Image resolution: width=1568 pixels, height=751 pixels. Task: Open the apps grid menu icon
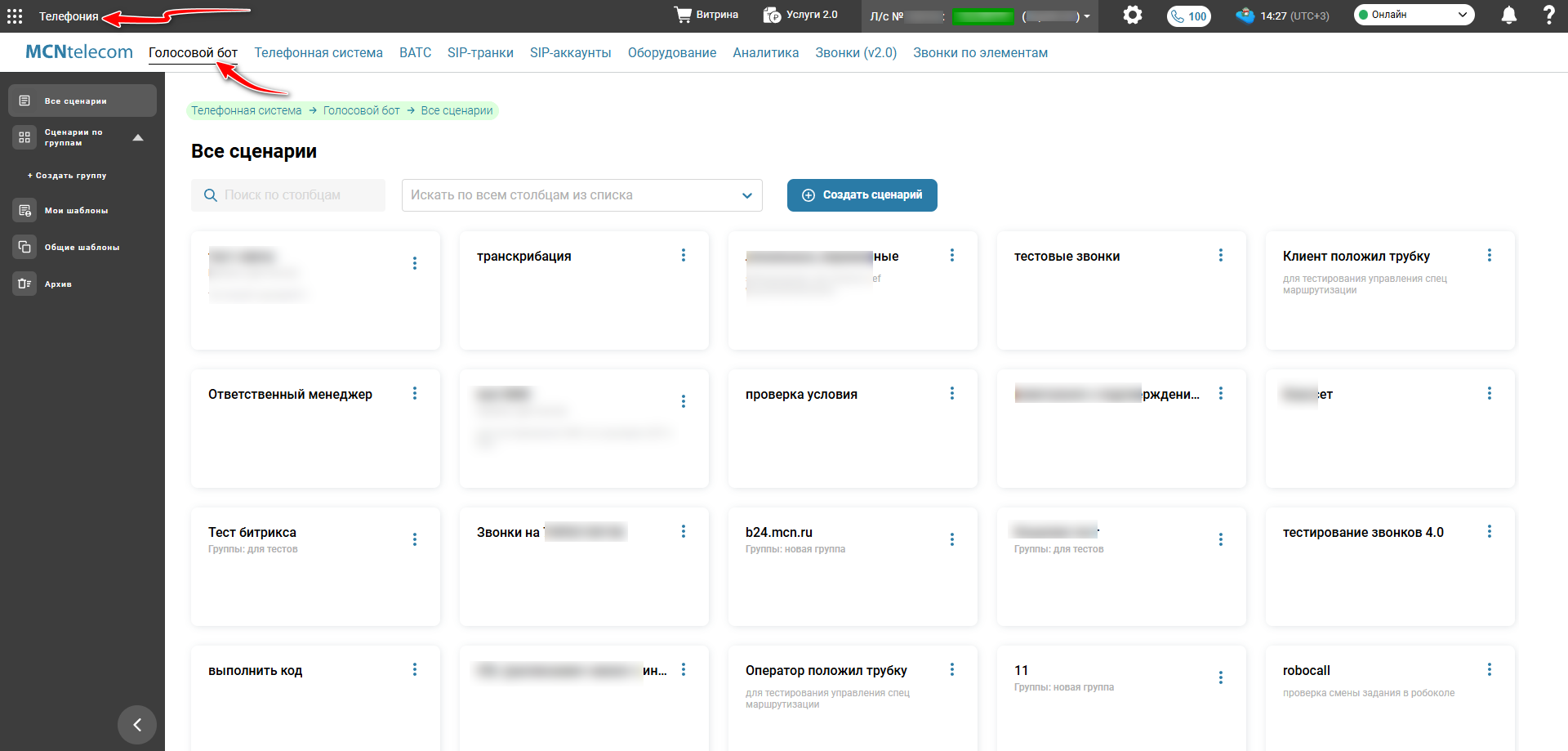click(x=15, y=16)
